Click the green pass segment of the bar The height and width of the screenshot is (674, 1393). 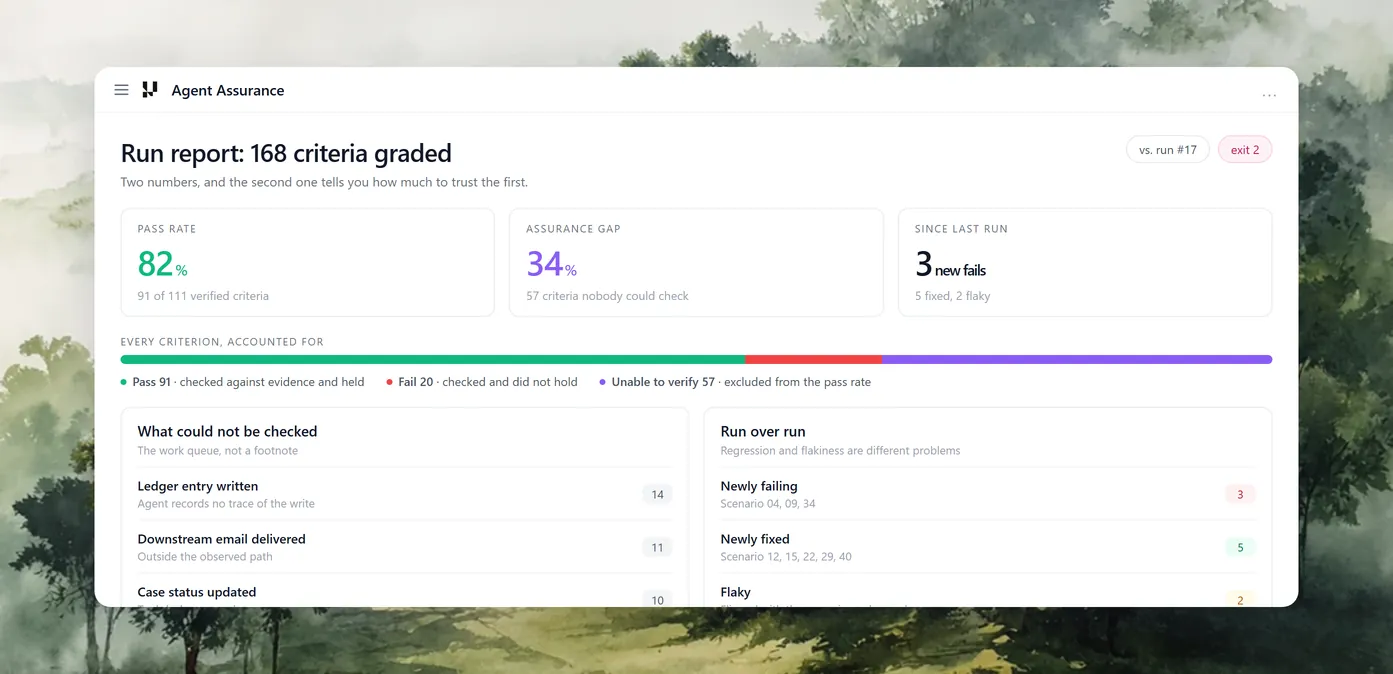point(433,359)
